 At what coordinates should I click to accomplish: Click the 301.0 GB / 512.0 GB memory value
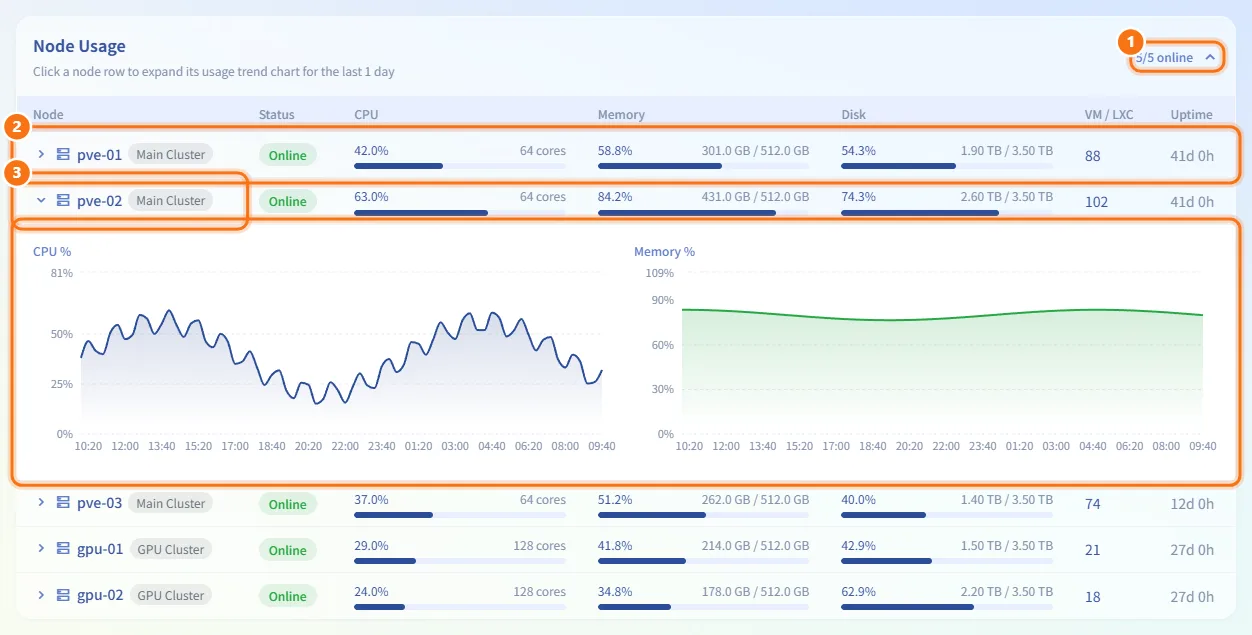755,151
